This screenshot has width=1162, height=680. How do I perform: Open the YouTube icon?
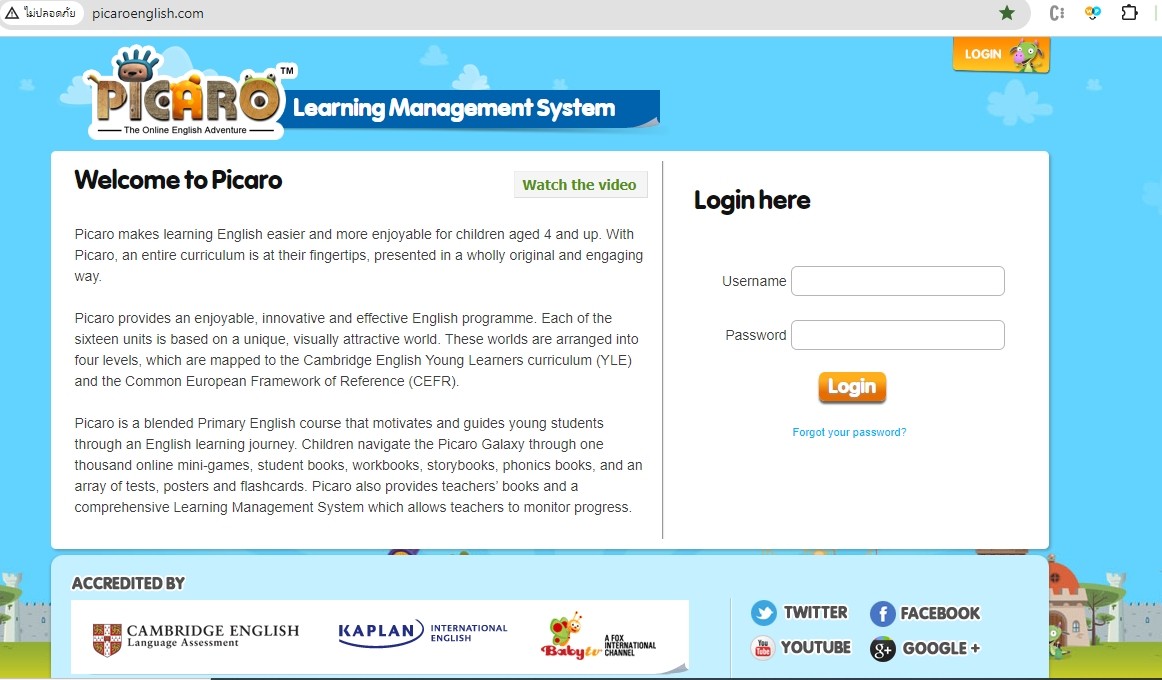762,647
